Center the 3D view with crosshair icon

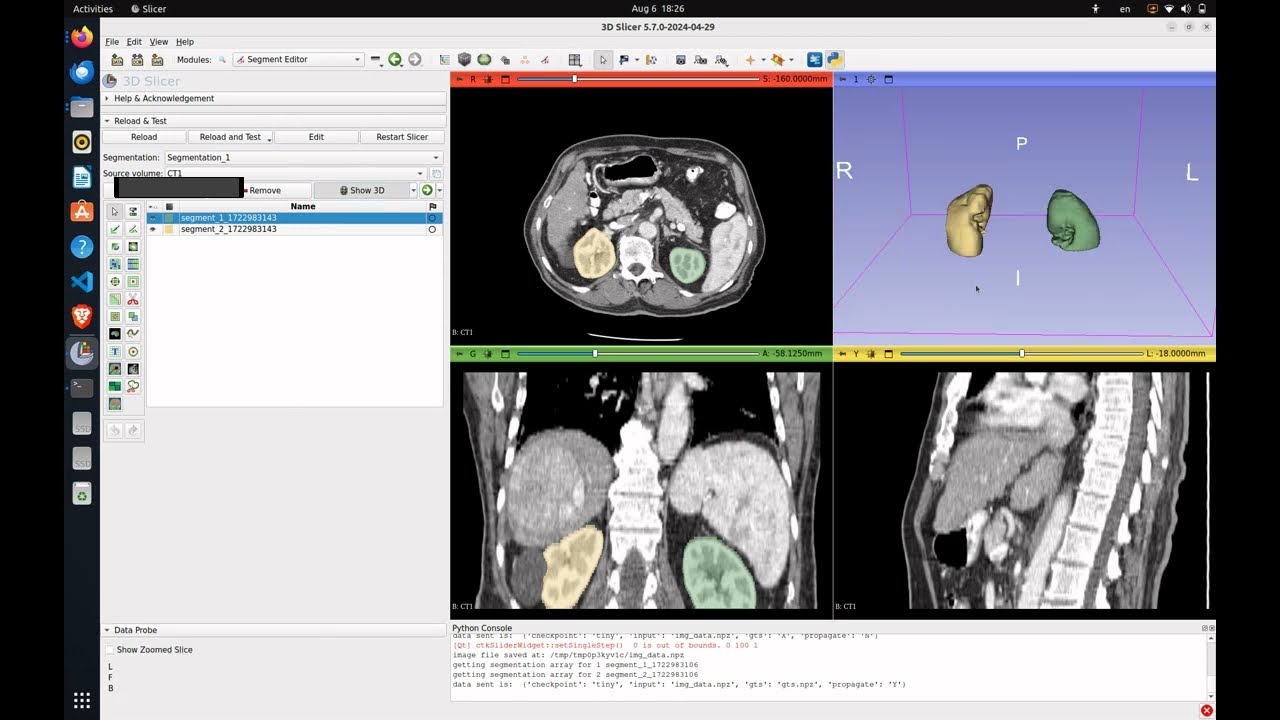871,79
